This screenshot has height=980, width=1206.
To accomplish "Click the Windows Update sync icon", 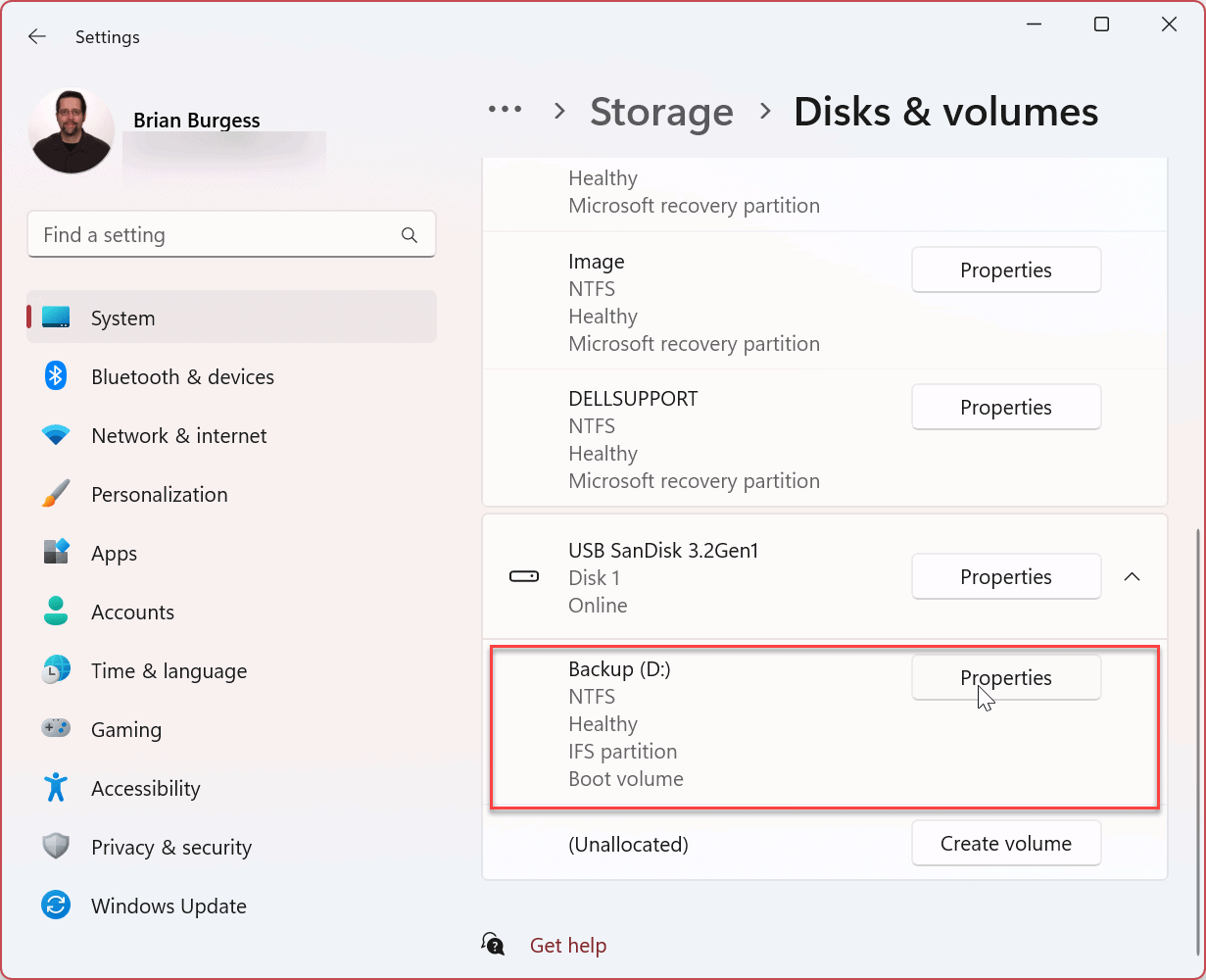I will (x=56, y=906).
